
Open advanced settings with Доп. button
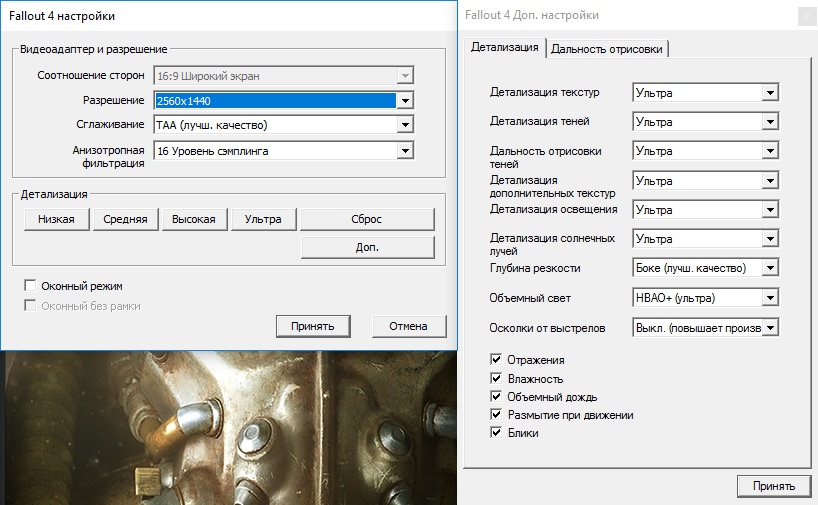pyautogui.click(x=367, y=247)
